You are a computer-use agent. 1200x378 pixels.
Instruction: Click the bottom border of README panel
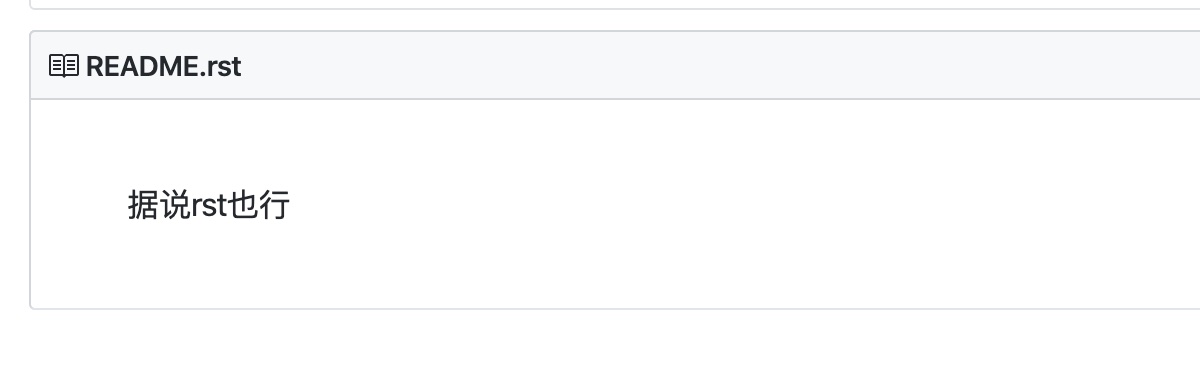tap(615, 308)
